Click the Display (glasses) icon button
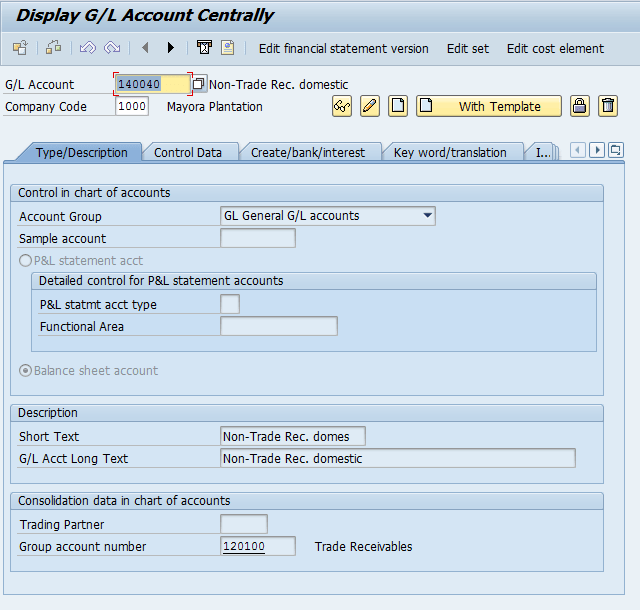Viewport: 640px width, 610px height. pyautogui.click(x=342, y=106)
